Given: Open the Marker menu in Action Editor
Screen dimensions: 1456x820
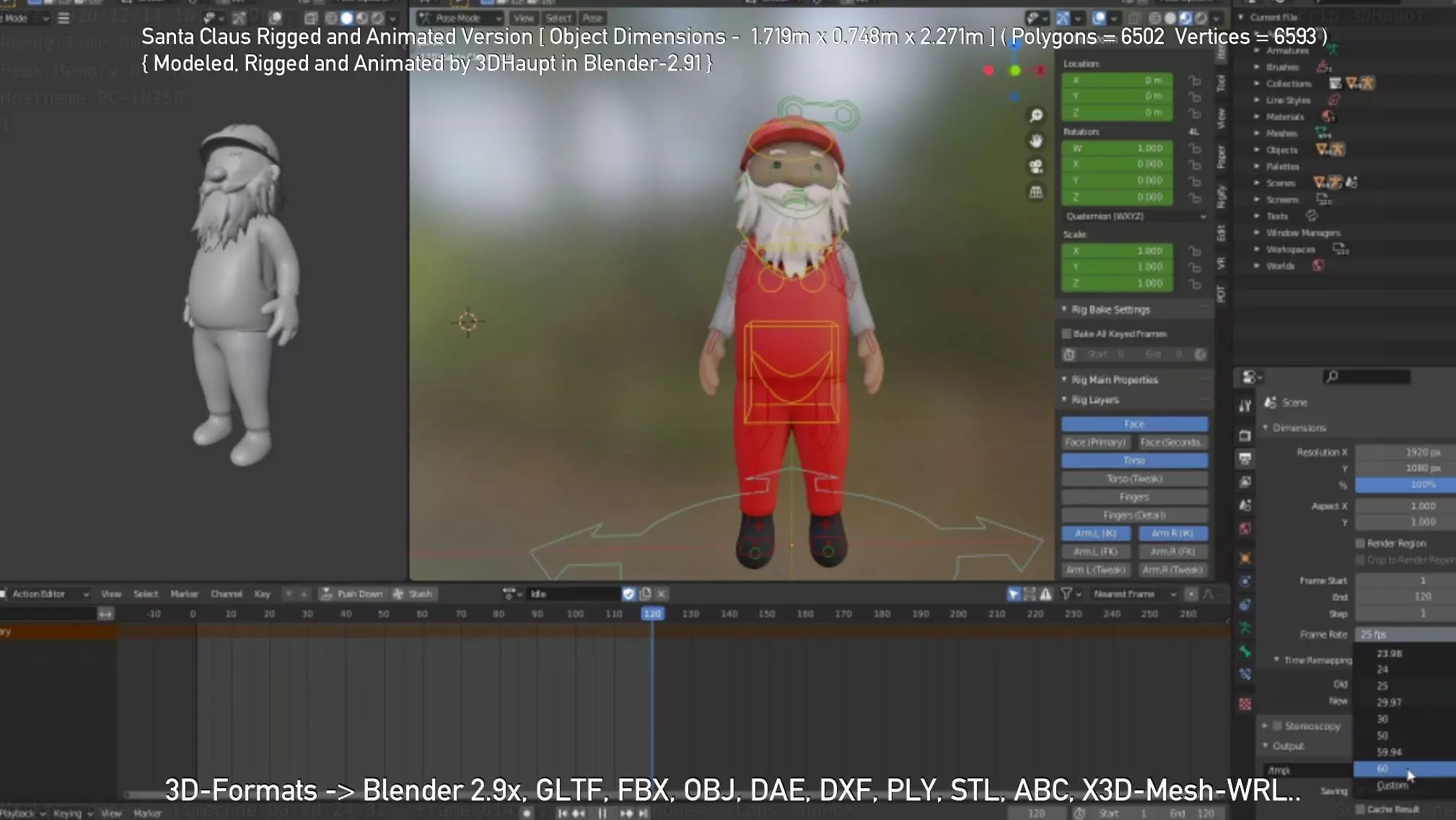Looking at the screenshot, I should pos(184,593).
